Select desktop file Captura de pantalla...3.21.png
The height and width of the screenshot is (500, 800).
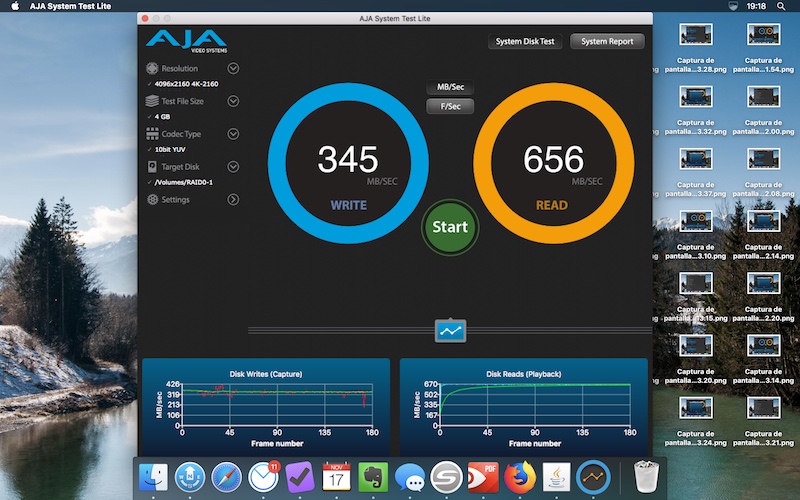(x=763, y=422)
